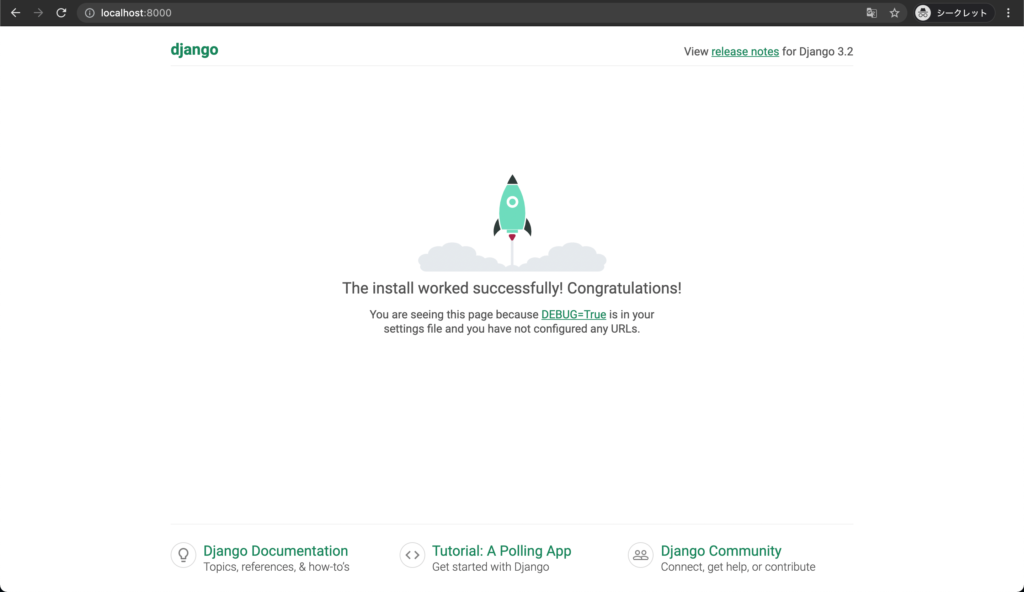
Task: Open the Chrome three-dot menu
Action: (1008, 13)
